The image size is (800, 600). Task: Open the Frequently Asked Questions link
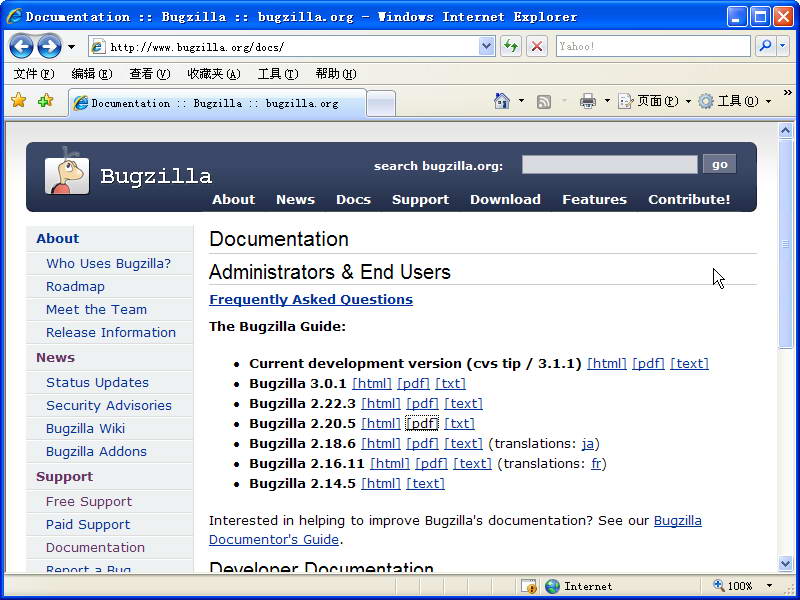click(310, 299)
